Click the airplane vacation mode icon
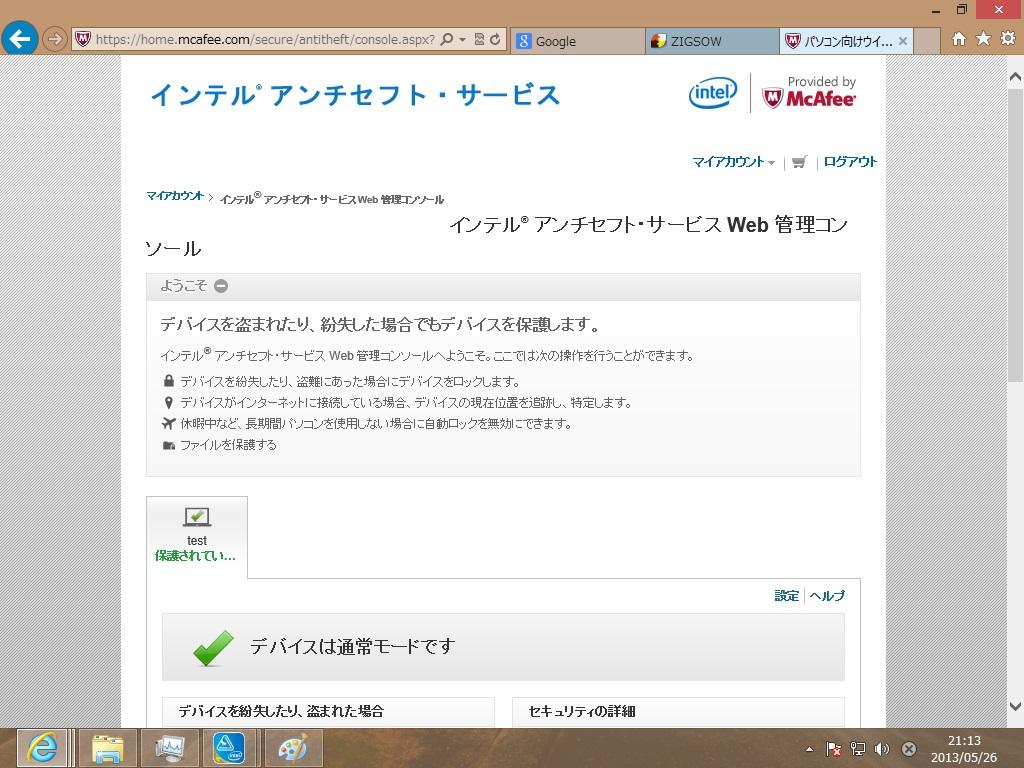 (x=168, y=423)
